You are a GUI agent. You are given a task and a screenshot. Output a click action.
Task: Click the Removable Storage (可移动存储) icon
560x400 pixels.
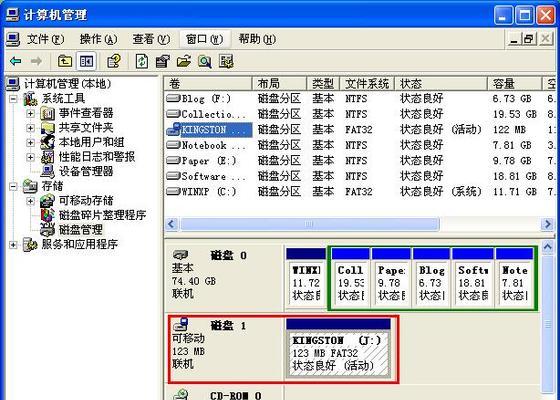[x=48, y=201]
